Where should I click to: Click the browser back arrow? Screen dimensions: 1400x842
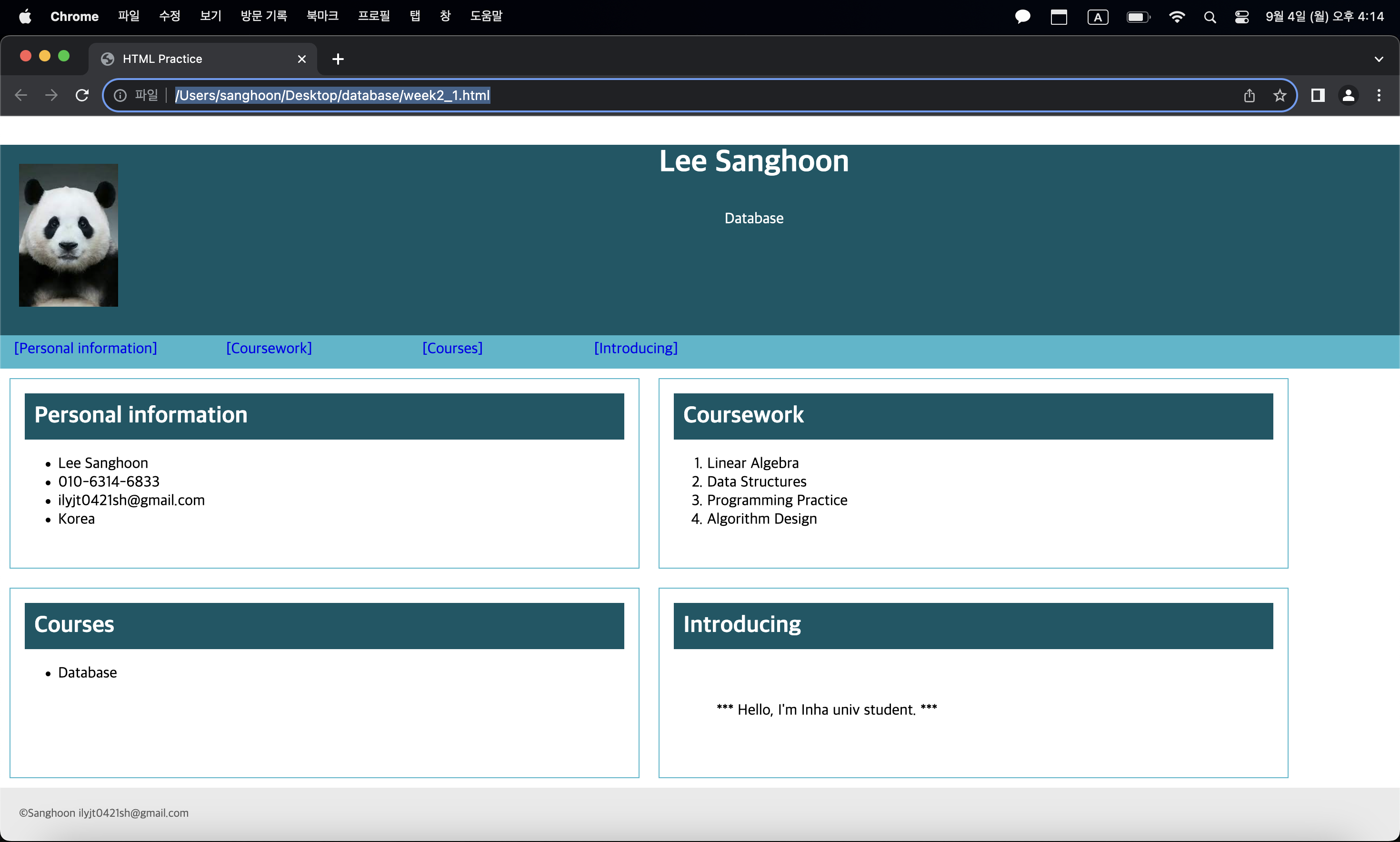[21, 95]
